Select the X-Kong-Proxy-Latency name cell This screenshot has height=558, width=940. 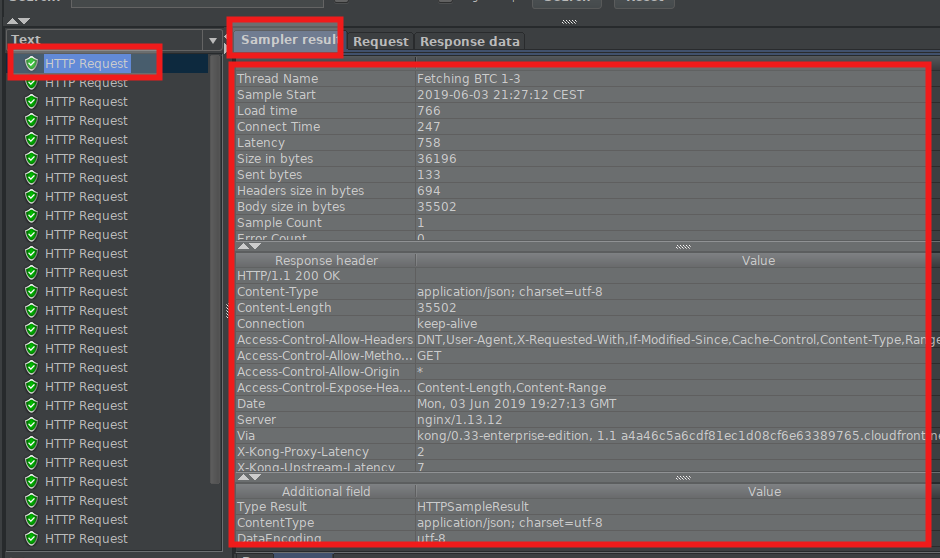(326, 452)
